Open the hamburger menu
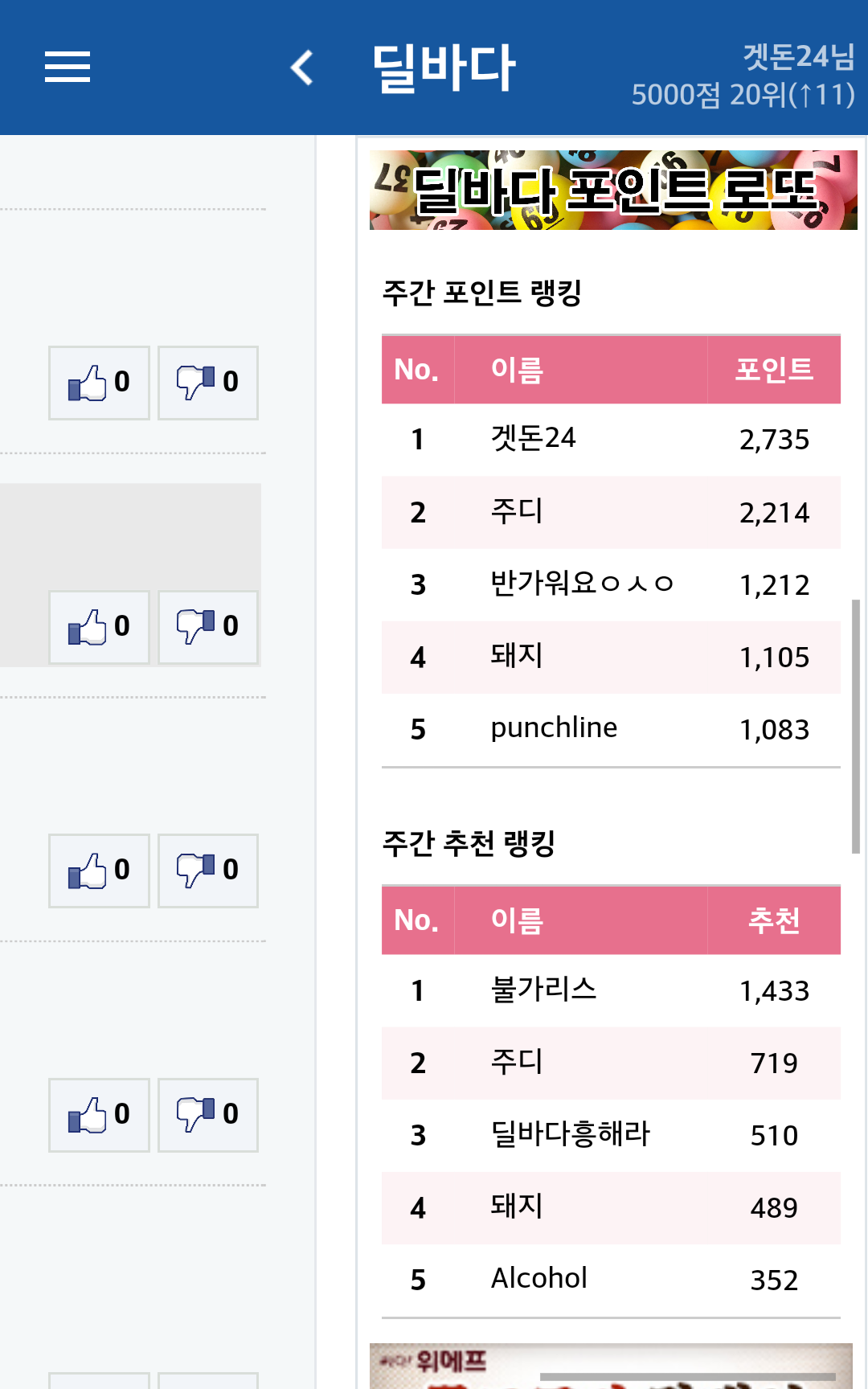 click(68, 67)
